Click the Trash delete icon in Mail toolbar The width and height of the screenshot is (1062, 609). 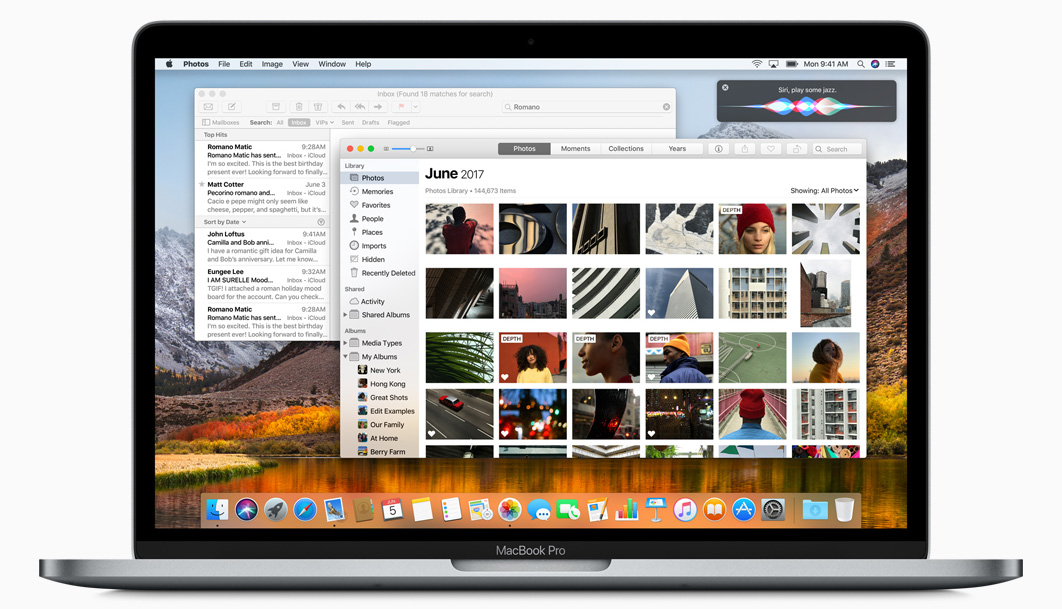tap(298, 107)
